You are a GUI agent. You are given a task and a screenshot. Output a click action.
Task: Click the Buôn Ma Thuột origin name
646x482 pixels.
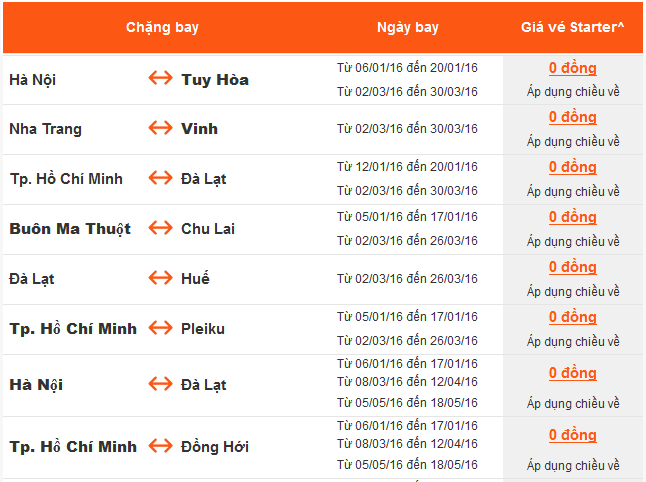point(70,228)
